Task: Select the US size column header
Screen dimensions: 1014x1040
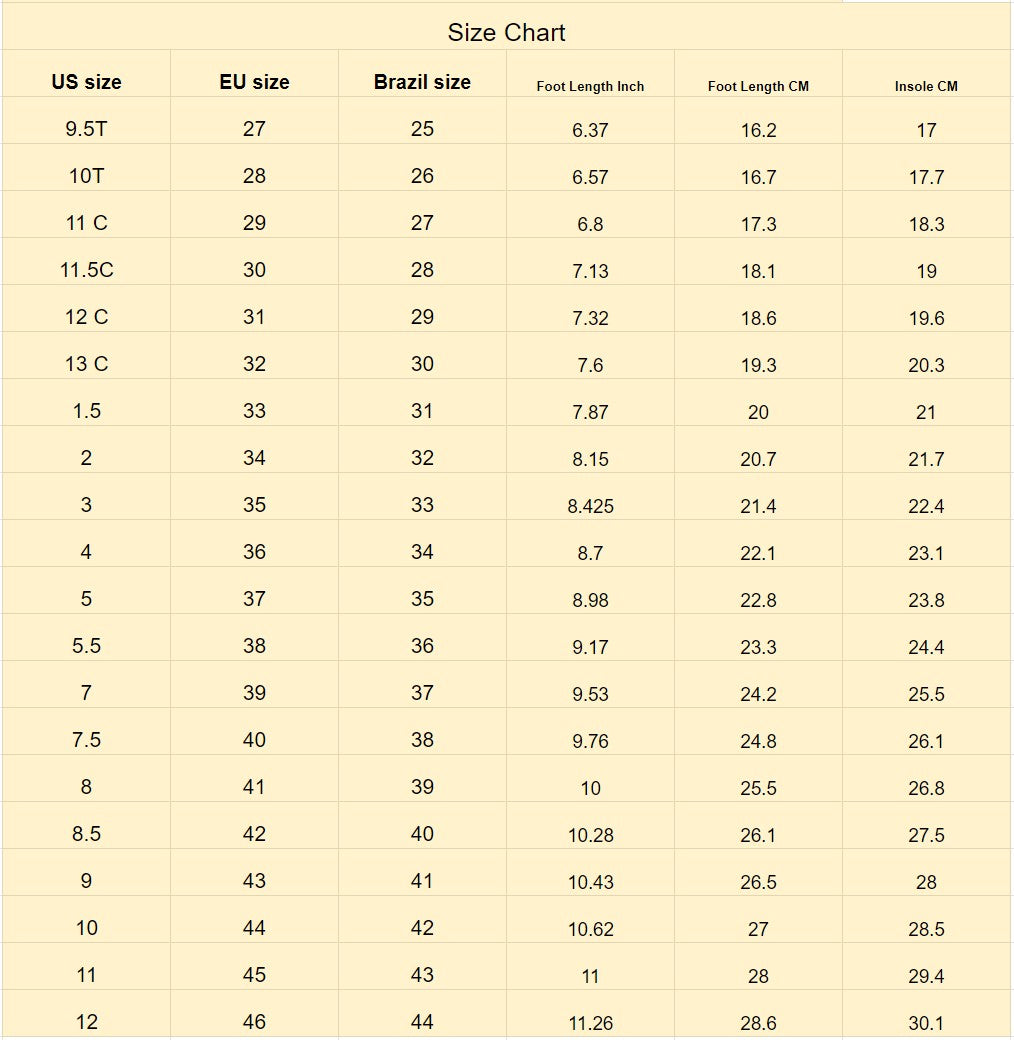Action: point(86,82)
